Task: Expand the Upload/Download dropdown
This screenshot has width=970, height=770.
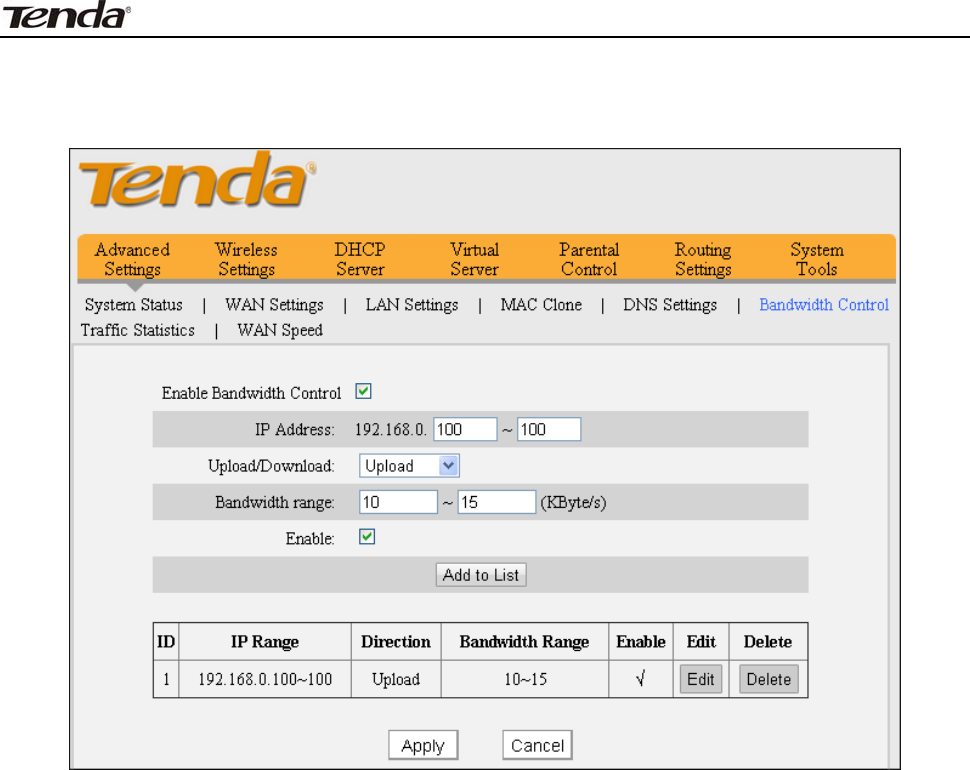Action: point(409,466)
